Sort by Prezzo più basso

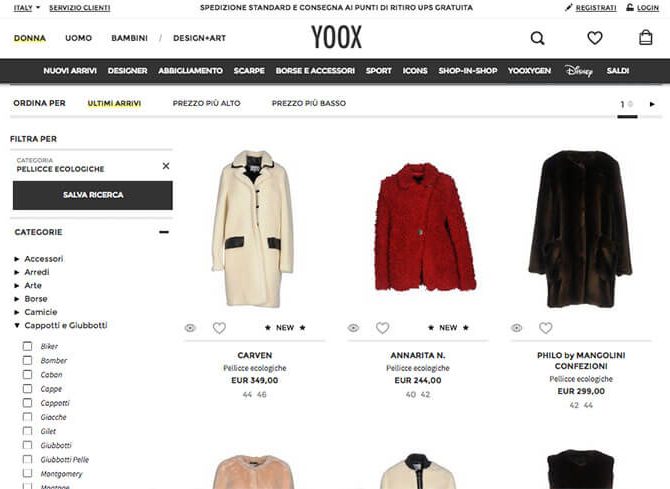pos(309,103)
